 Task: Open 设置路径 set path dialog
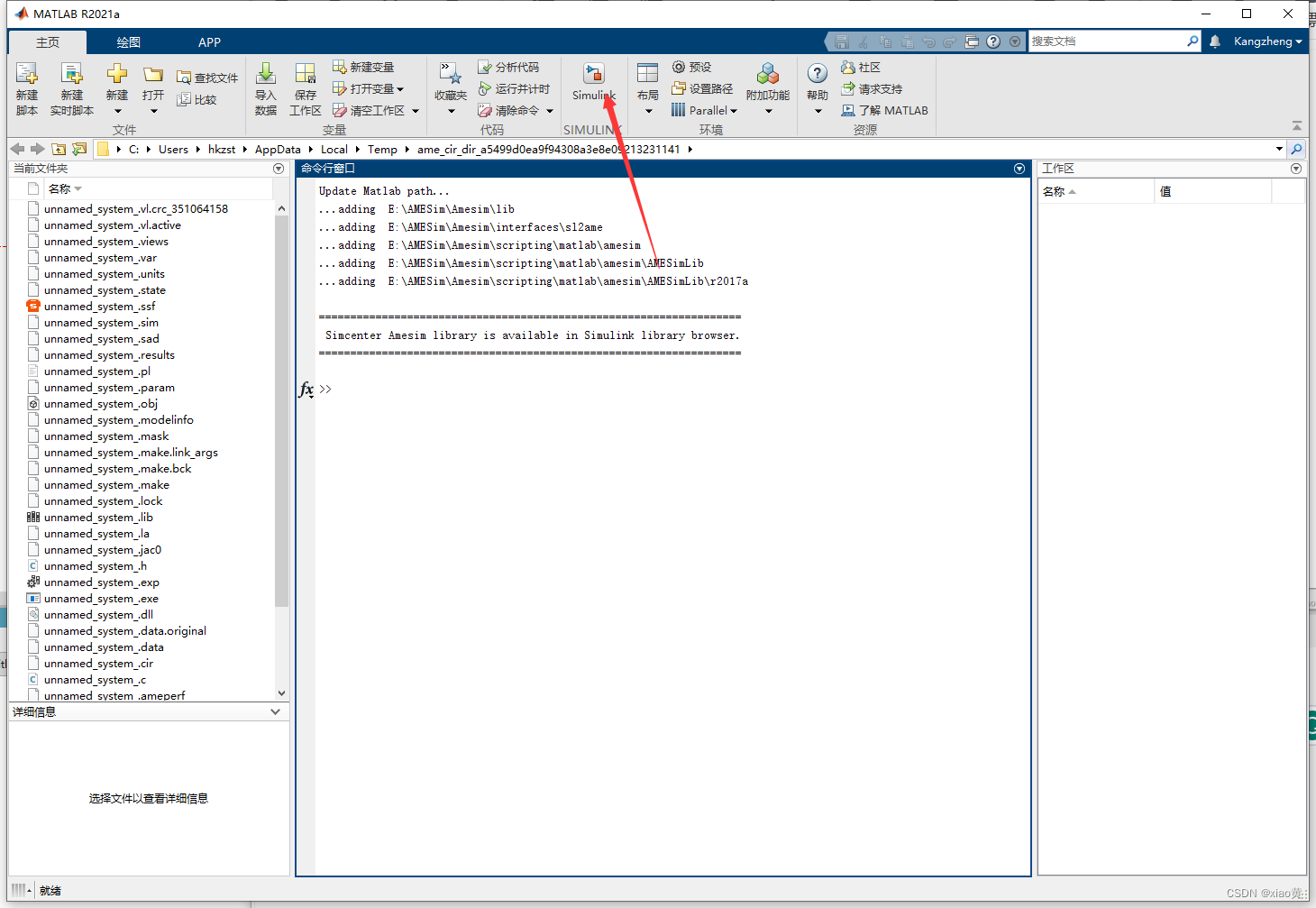(x=702, y=88)
